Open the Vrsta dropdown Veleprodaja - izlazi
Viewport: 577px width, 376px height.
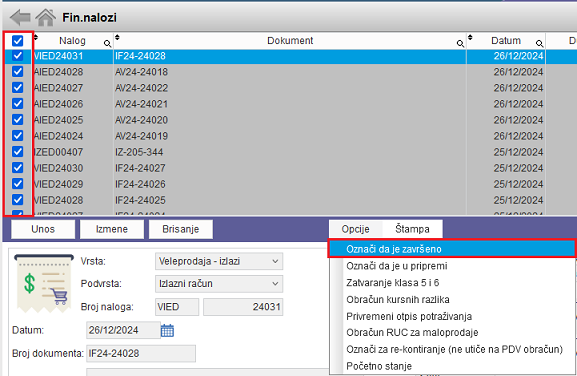point(219,261)
